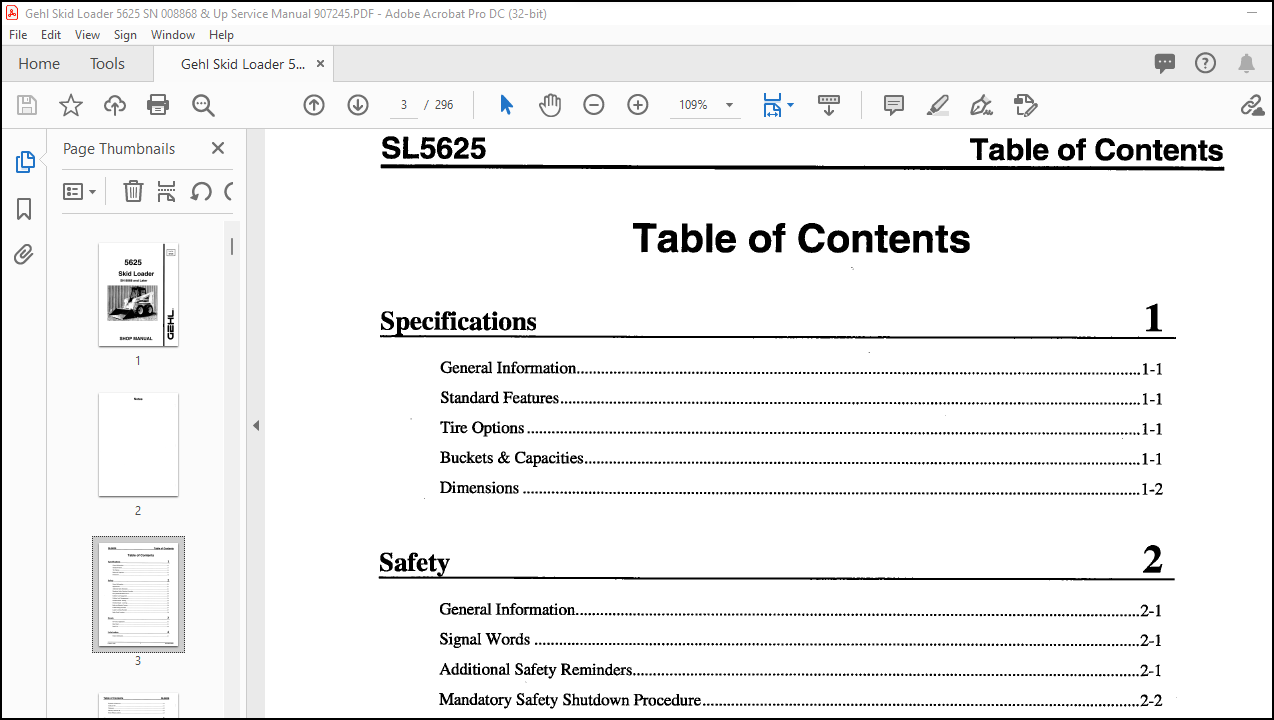This screenshot has height=720, width=1274.
Task: Open the File menu
Action: [x=18, y=34]
